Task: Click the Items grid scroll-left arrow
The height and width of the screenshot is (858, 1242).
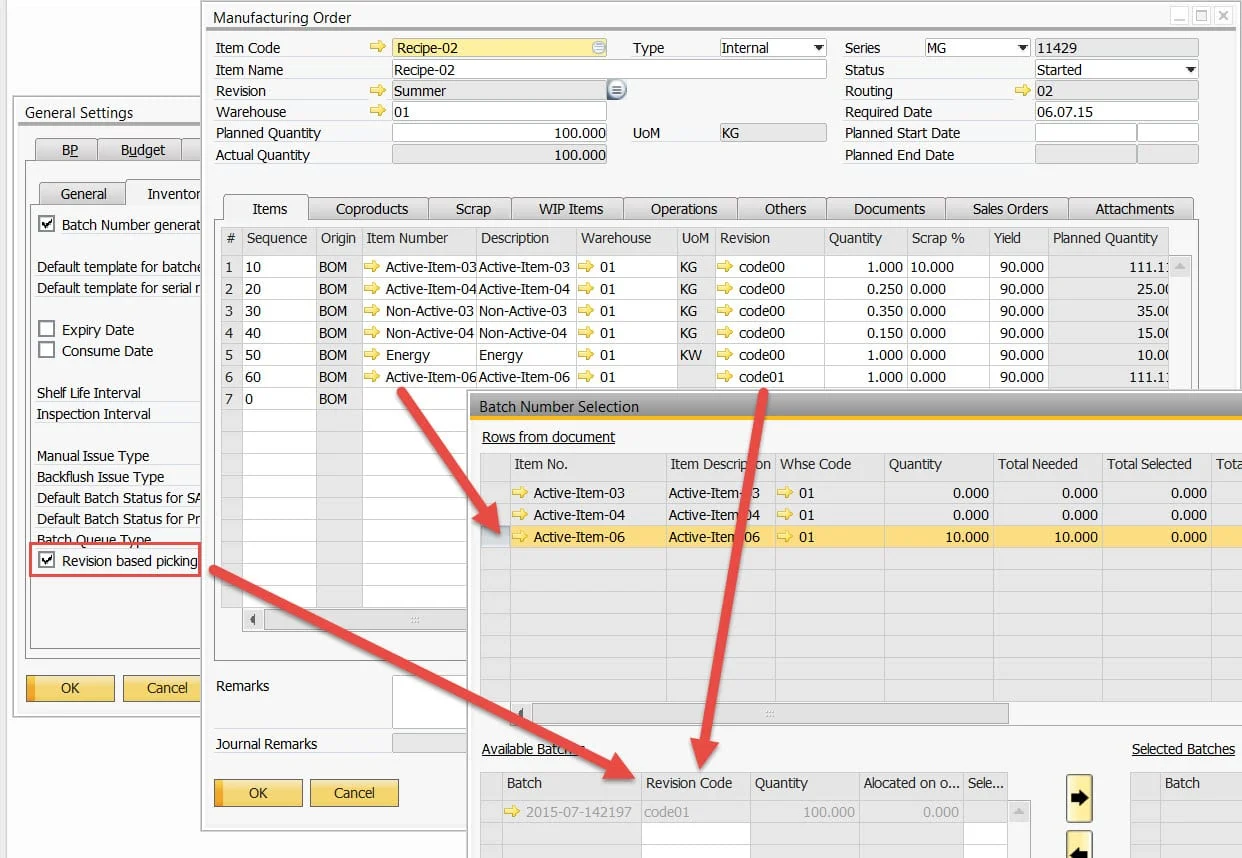Action: click(x=253, y=620)
